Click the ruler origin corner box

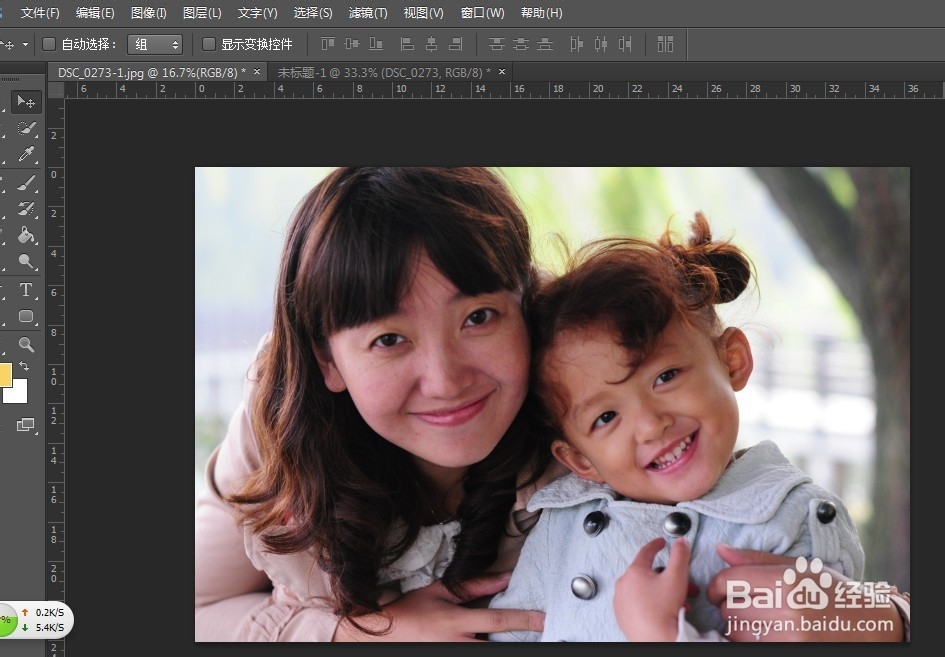tap(56, 90)
